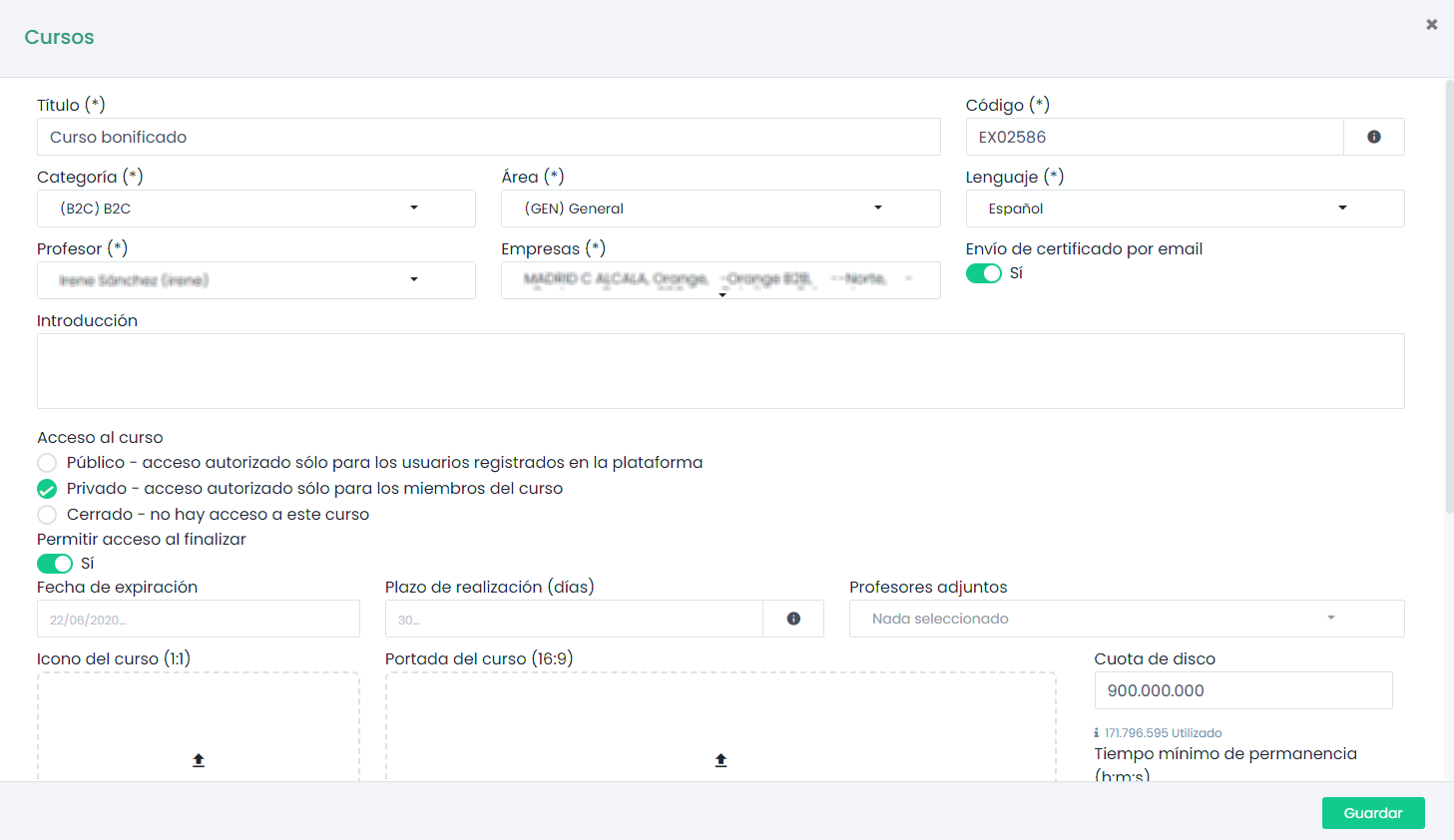Disable Envío de certificado por email toggle

983,273
